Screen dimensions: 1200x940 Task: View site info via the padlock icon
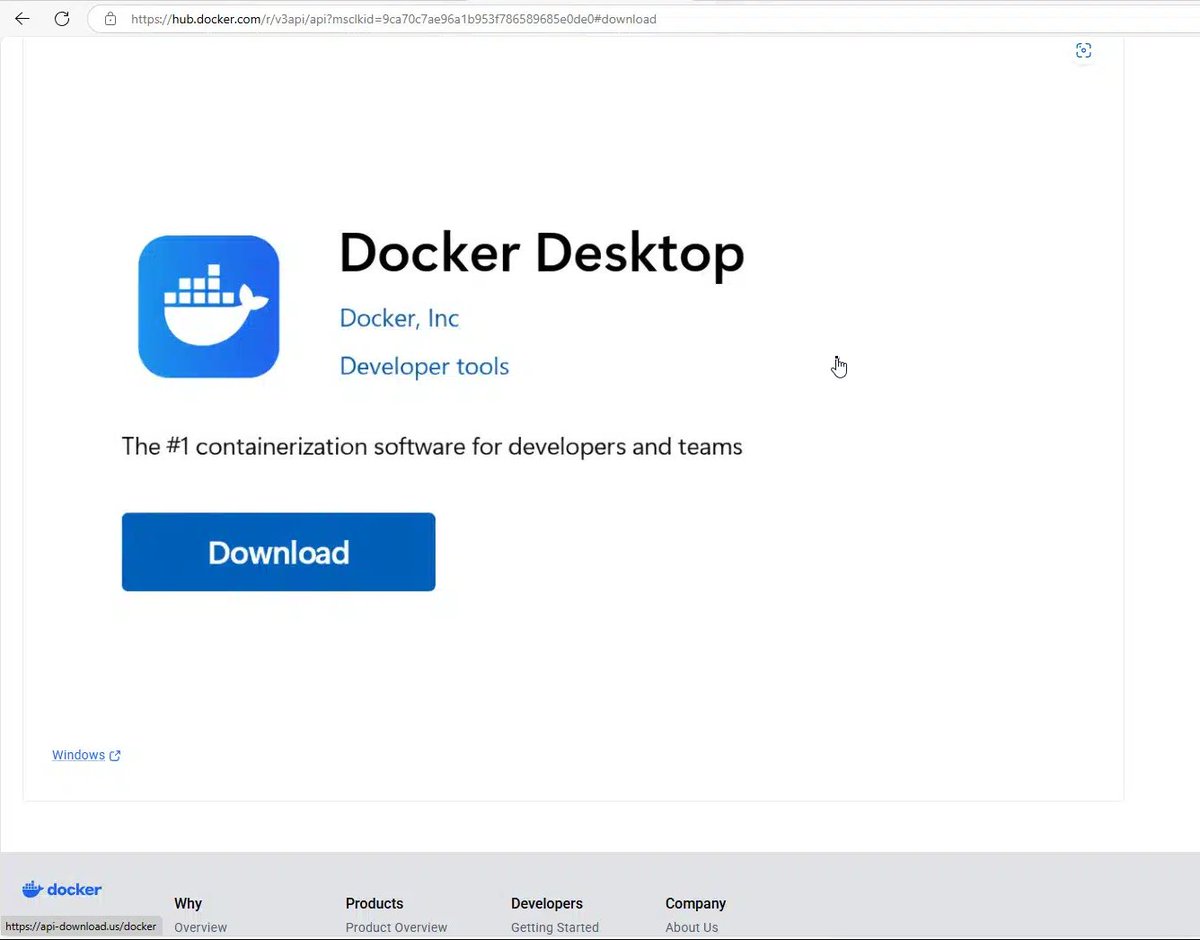(x=111, y=19)
